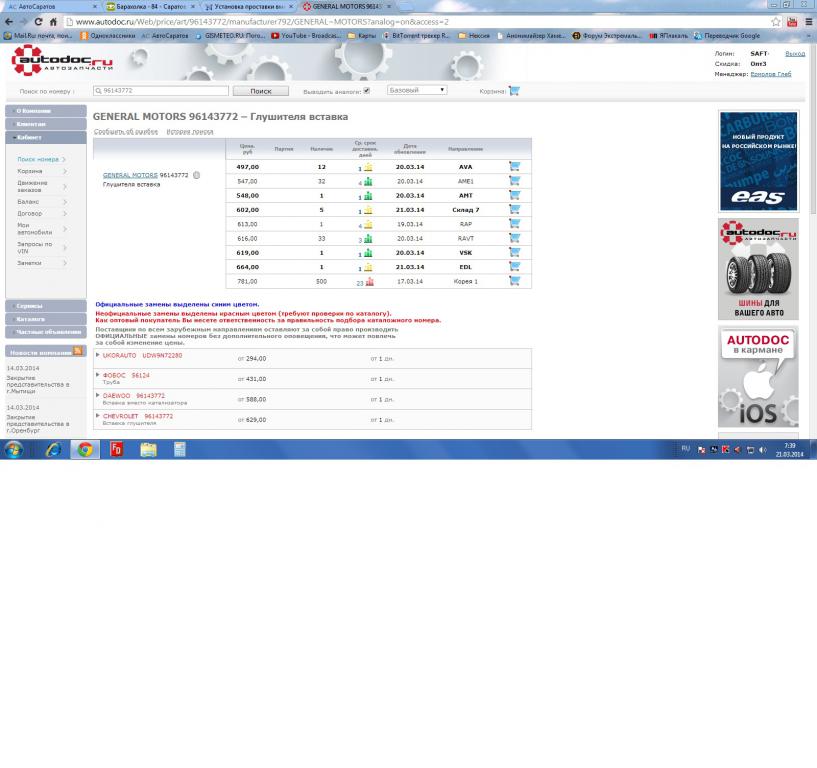Open the Базовый dropdown
This screenshot has width=817, height=768.
417,90
